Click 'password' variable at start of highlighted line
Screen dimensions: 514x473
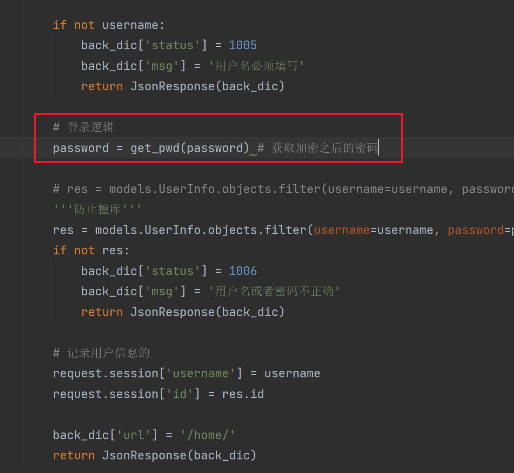[81, 148]
